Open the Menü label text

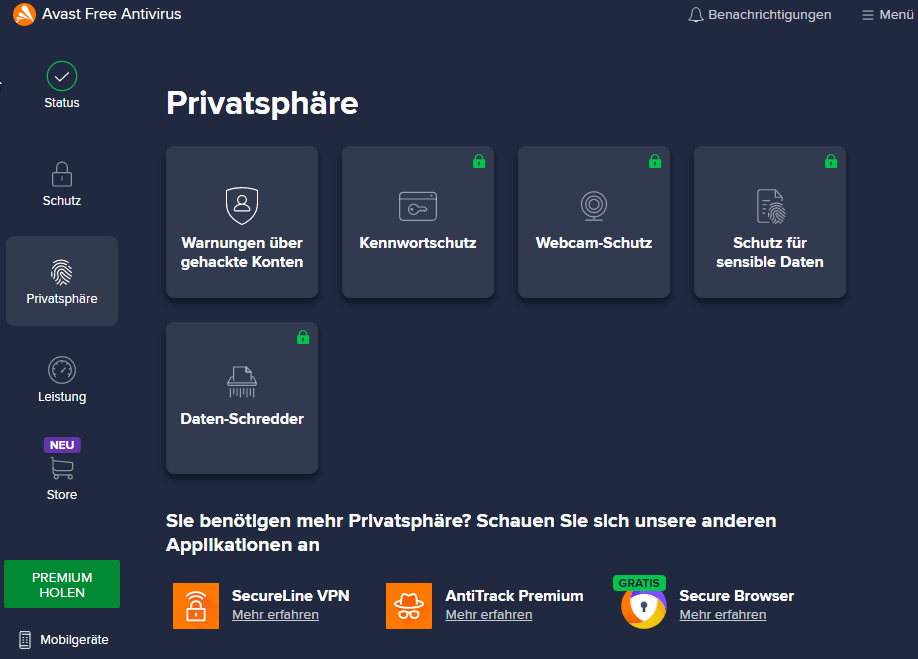pyautogui.click(x=896, y=15)
